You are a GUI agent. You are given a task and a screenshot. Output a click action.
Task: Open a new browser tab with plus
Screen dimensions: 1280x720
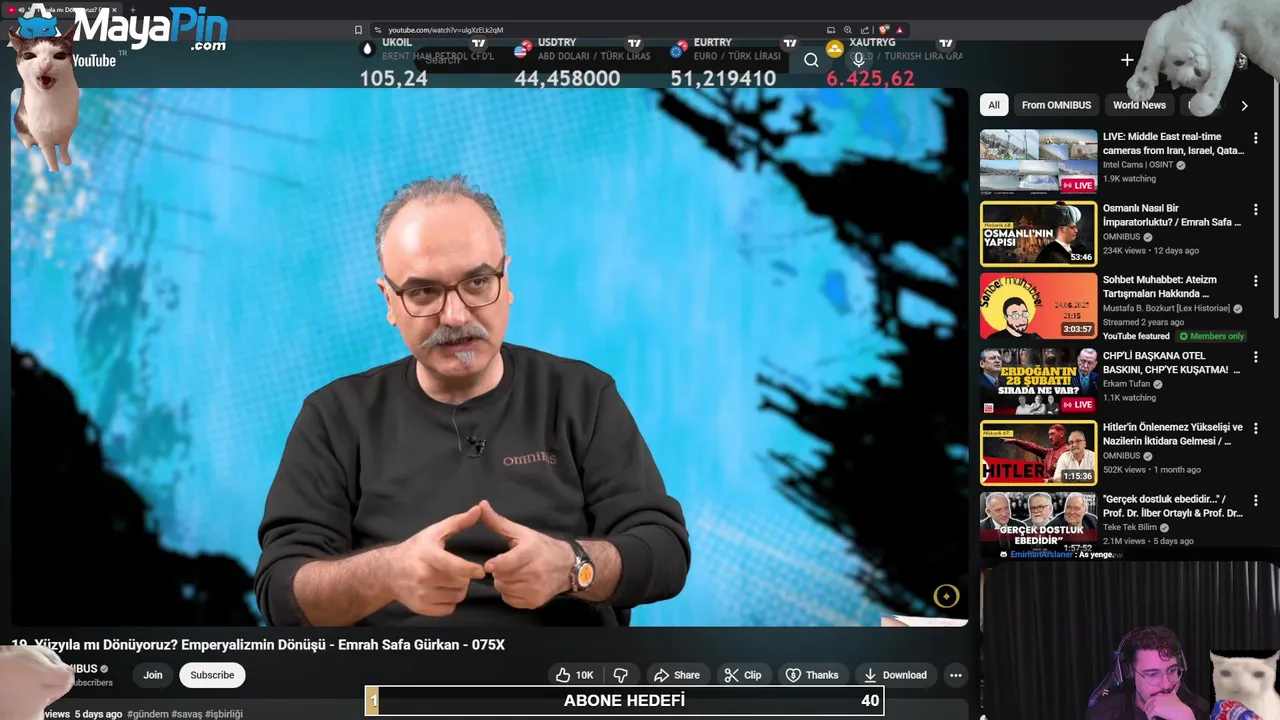click(x=132, y=10)
